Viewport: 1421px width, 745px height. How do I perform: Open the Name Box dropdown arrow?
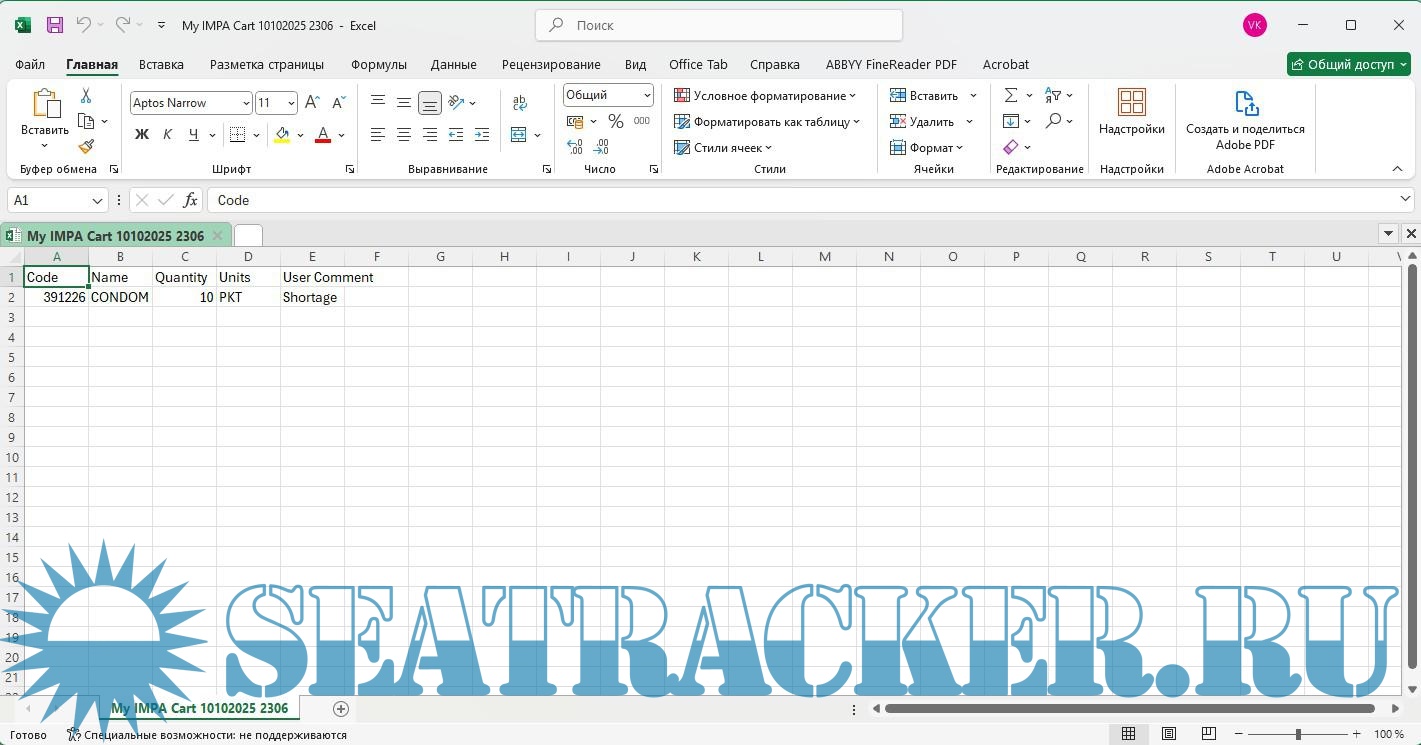point(97,201)
